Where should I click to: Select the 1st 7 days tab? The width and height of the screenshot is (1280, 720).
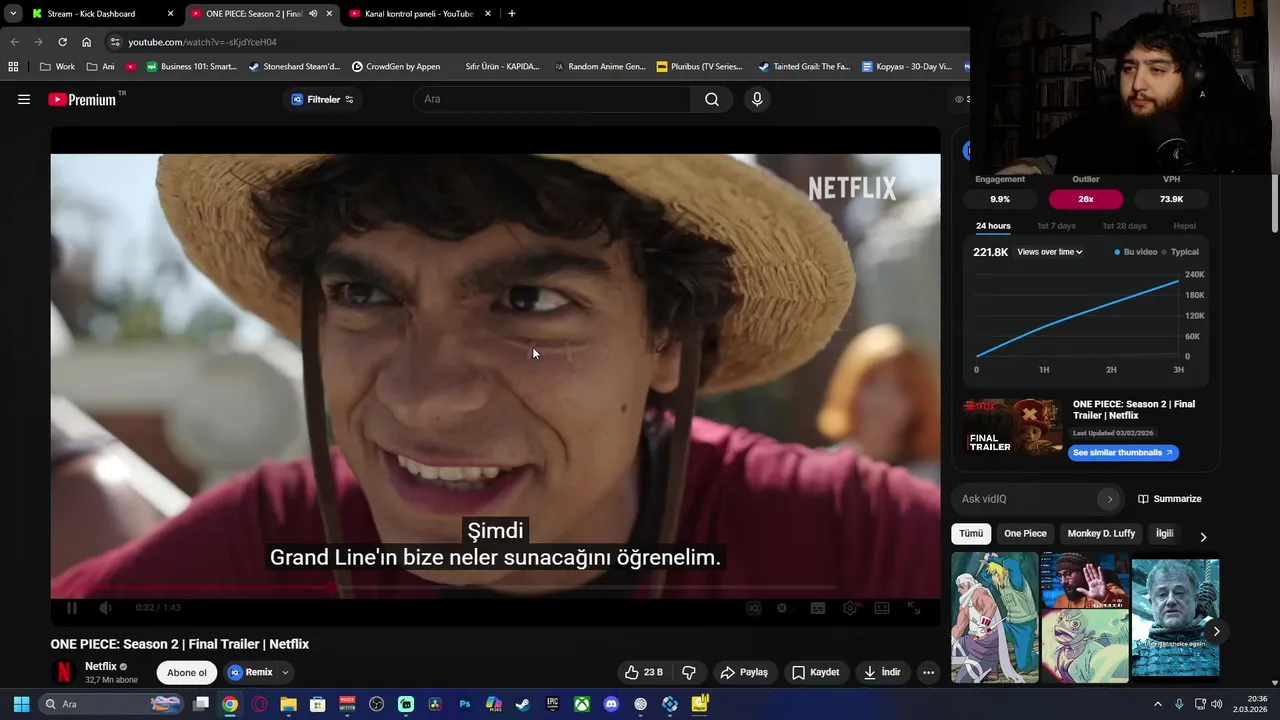tap(1056, 226)
